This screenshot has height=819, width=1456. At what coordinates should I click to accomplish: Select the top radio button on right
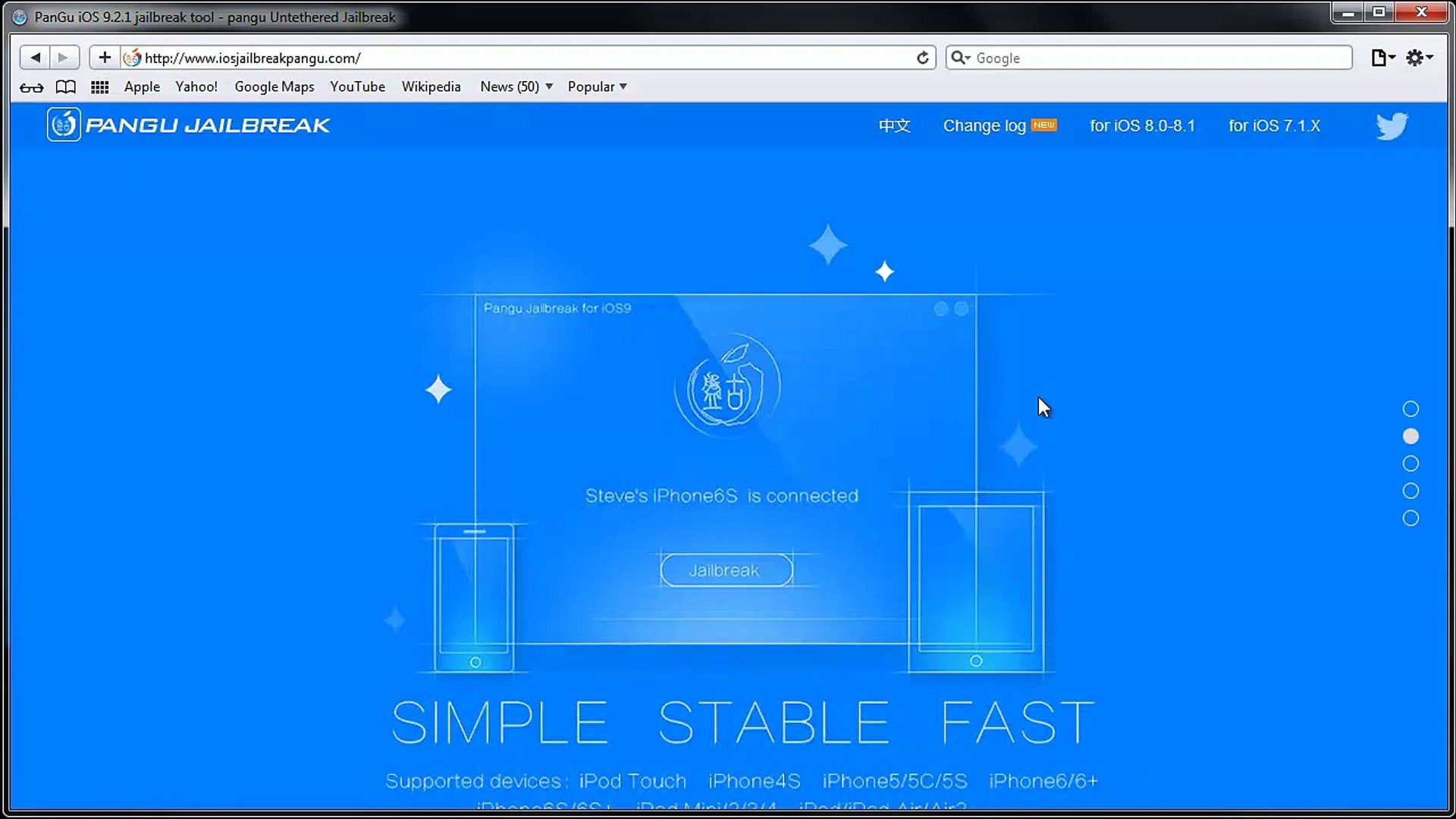tap(1411, 408)
